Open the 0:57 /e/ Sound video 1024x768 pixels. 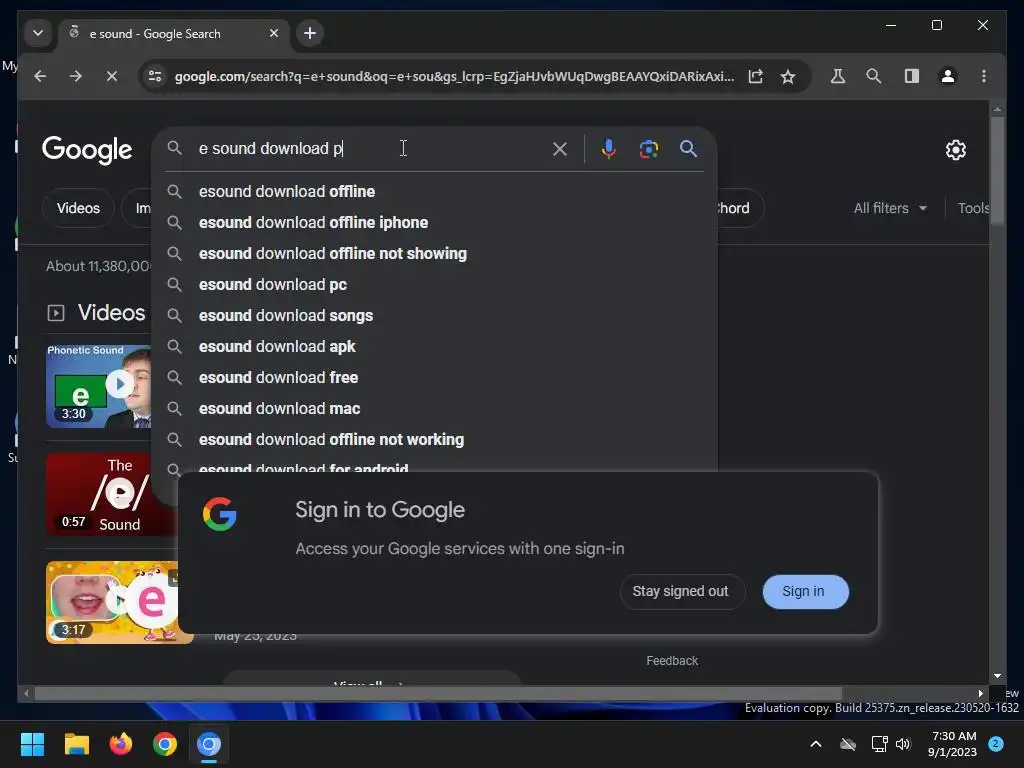[111, 494]
